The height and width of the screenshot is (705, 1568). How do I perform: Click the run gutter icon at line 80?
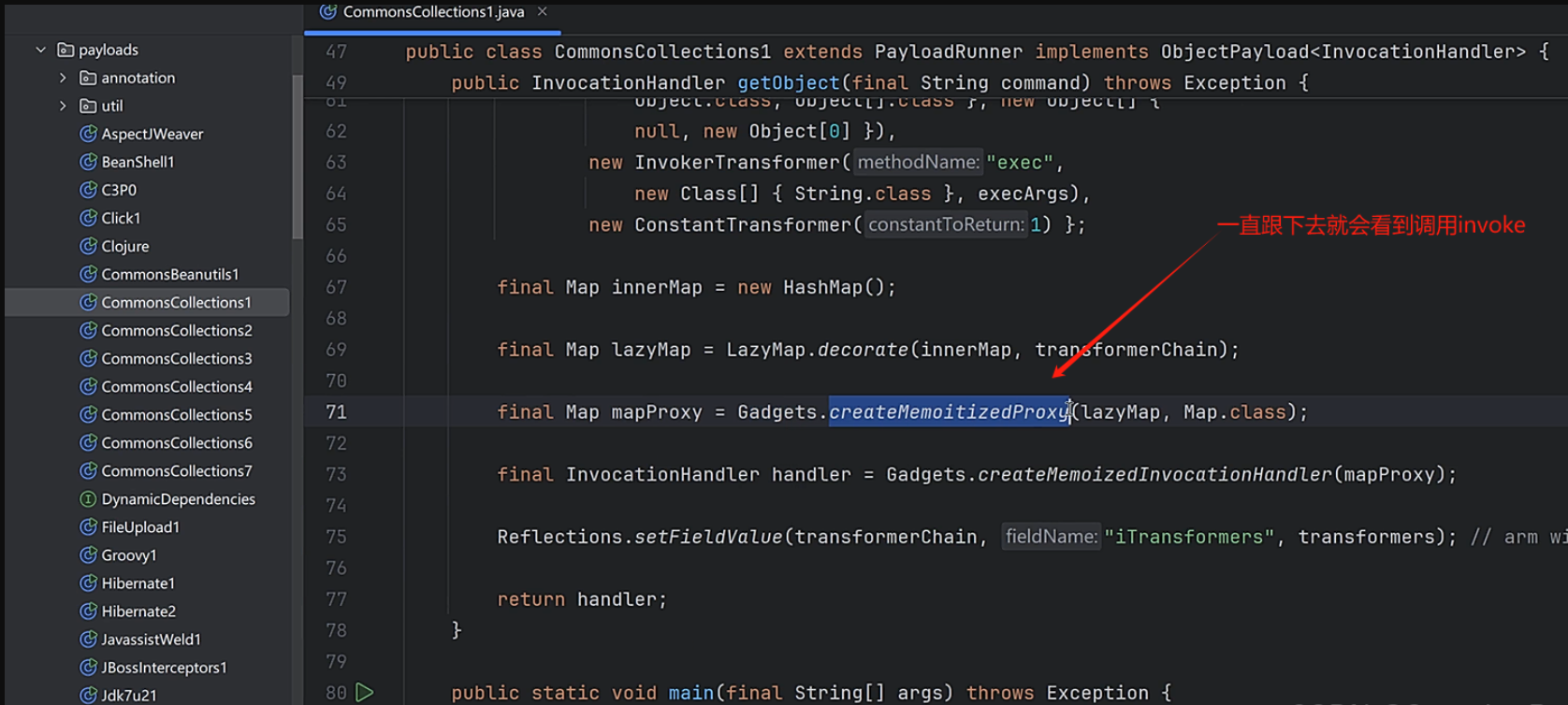[365, 693]
